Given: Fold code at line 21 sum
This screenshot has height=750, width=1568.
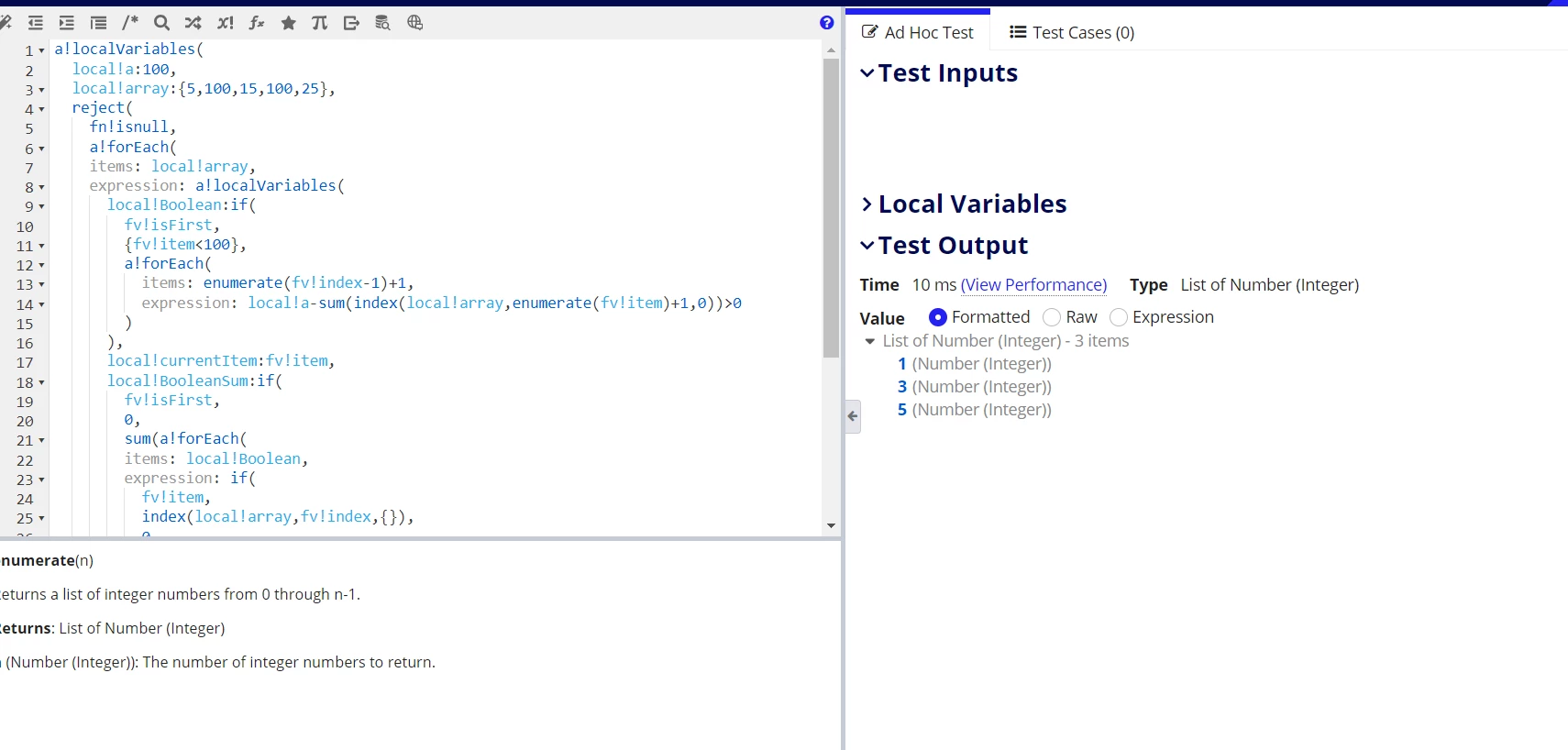Looking at the screenshot, I should click(41, 441).
